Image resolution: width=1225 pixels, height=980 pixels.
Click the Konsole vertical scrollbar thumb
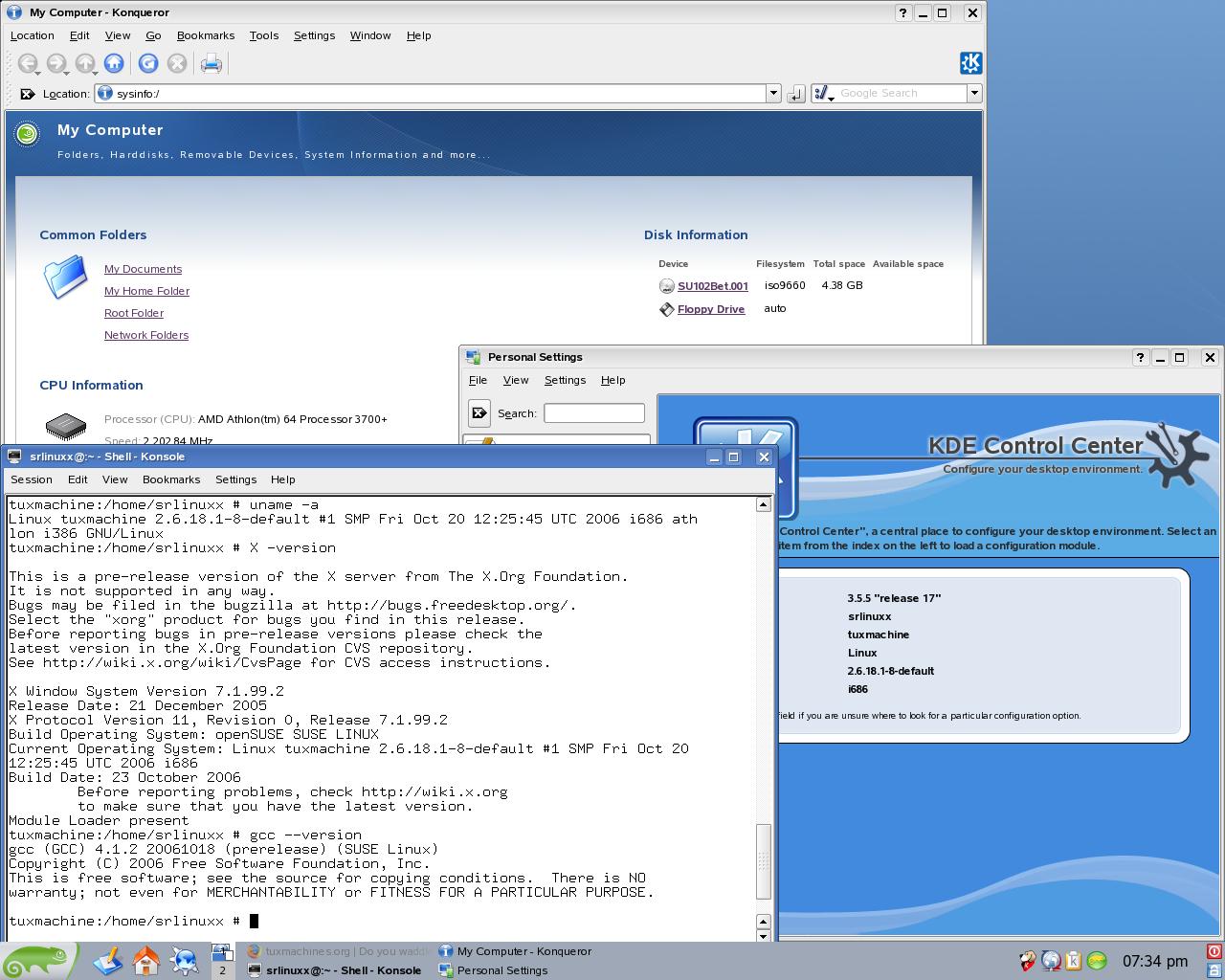click(763, 861)
